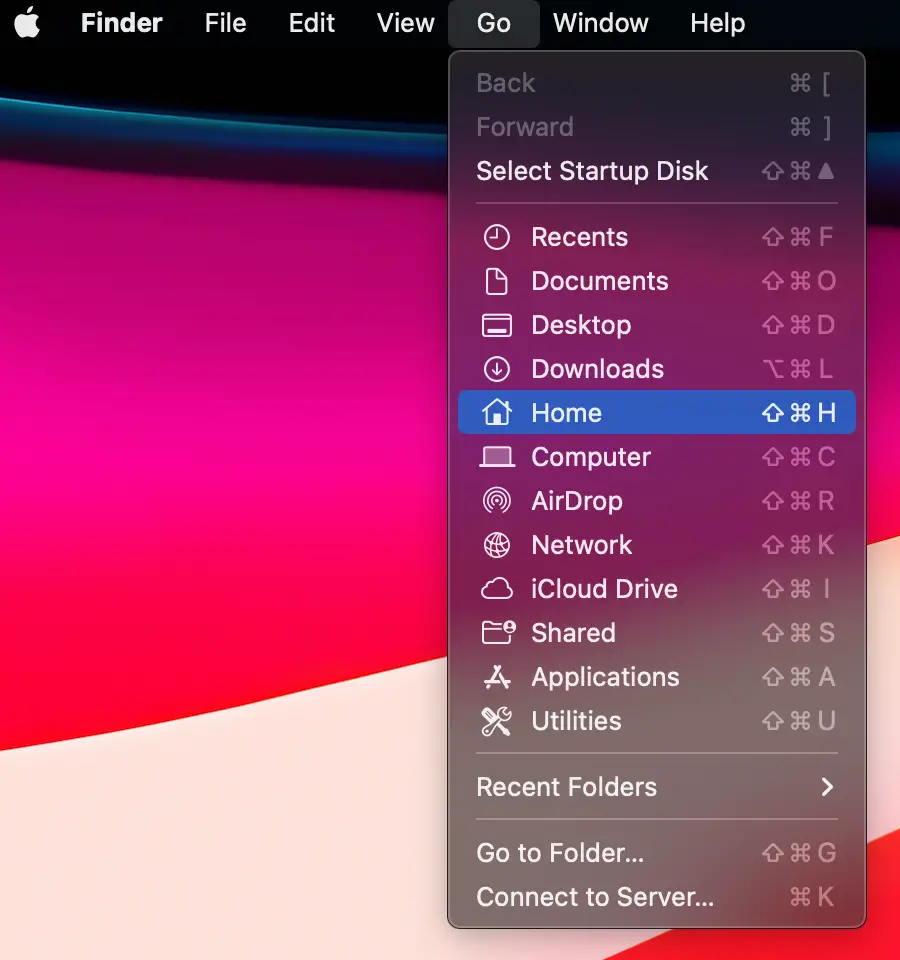Choose Connect to Server…

coord(656,897)
